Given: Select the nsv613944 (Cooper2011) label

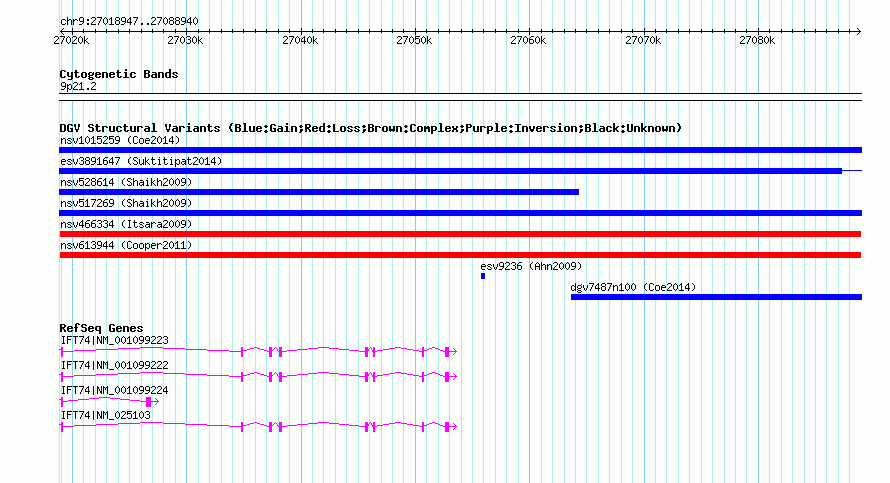Looking at the screenshot, I should pyautogui.click(x=126, y=245).
